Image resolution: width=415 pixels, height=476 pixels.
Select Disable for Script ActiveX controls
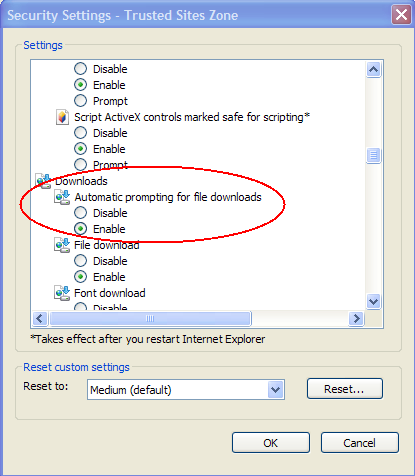tap(81, 133)
